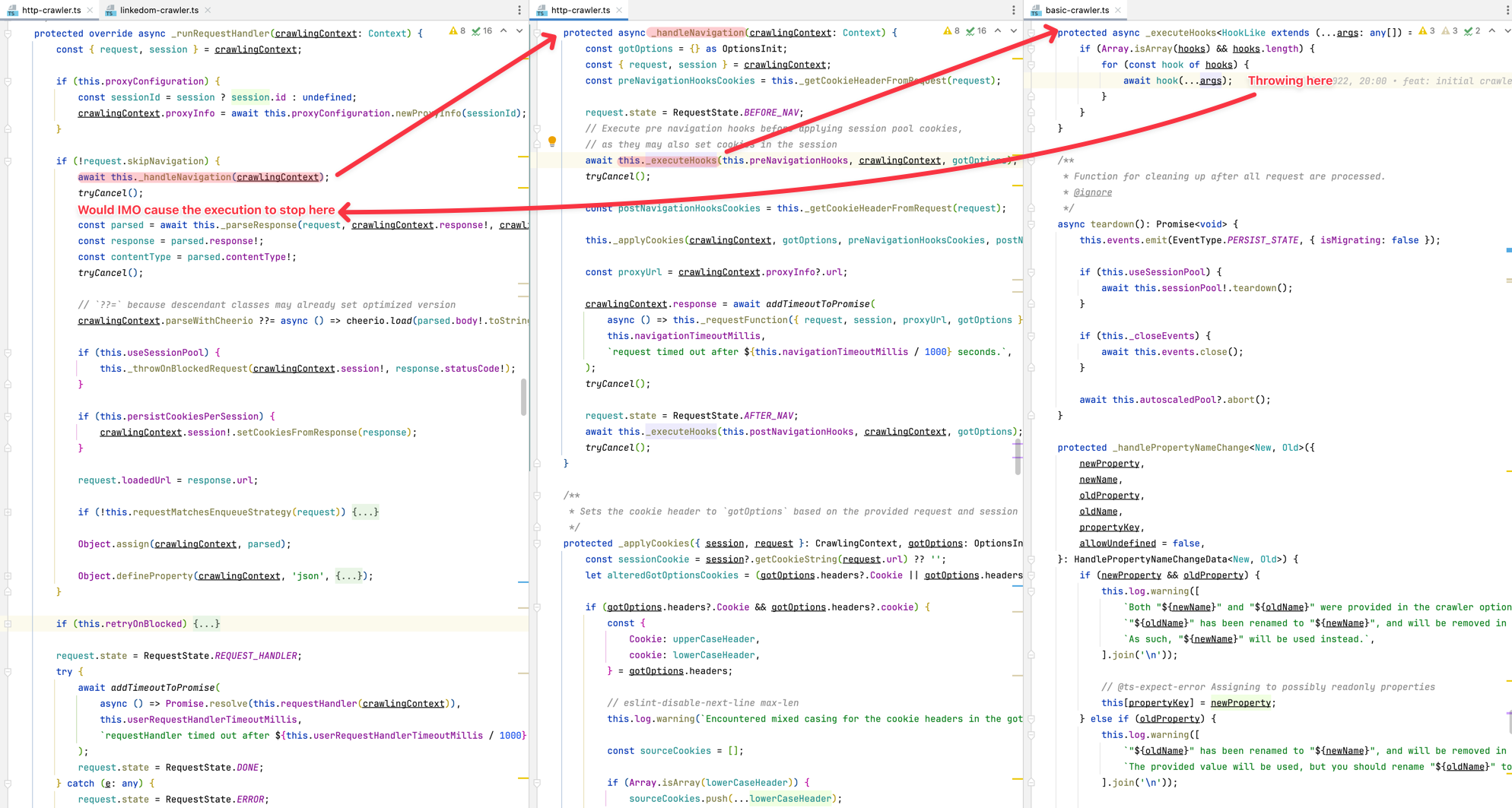The height and width of the screenshot is (808, 1512).
Task: Collapse the _runRequestHandler method fold marker
Action: pyautogui.click(x=8, y=33)
